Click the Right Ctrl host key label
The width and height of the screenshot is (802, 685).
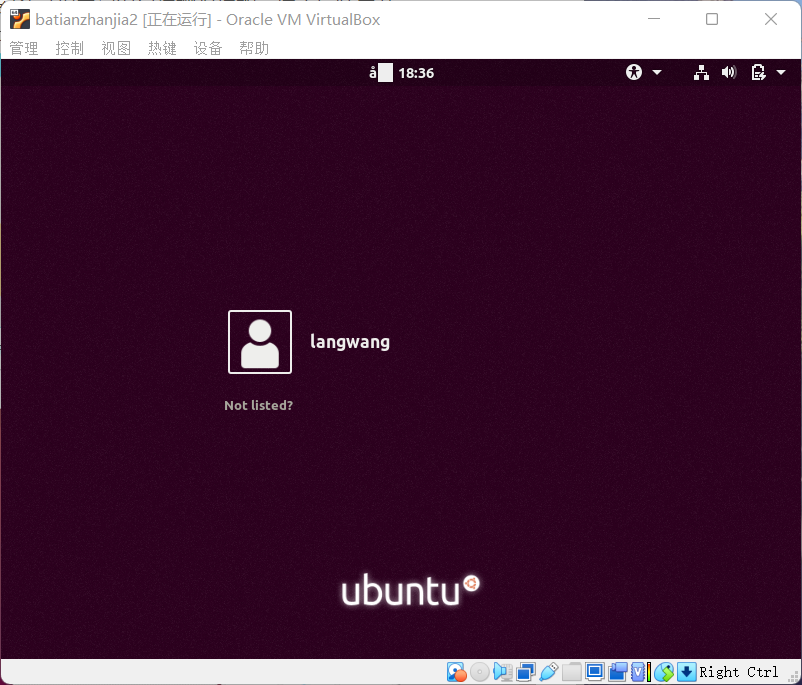click(739, 672)
